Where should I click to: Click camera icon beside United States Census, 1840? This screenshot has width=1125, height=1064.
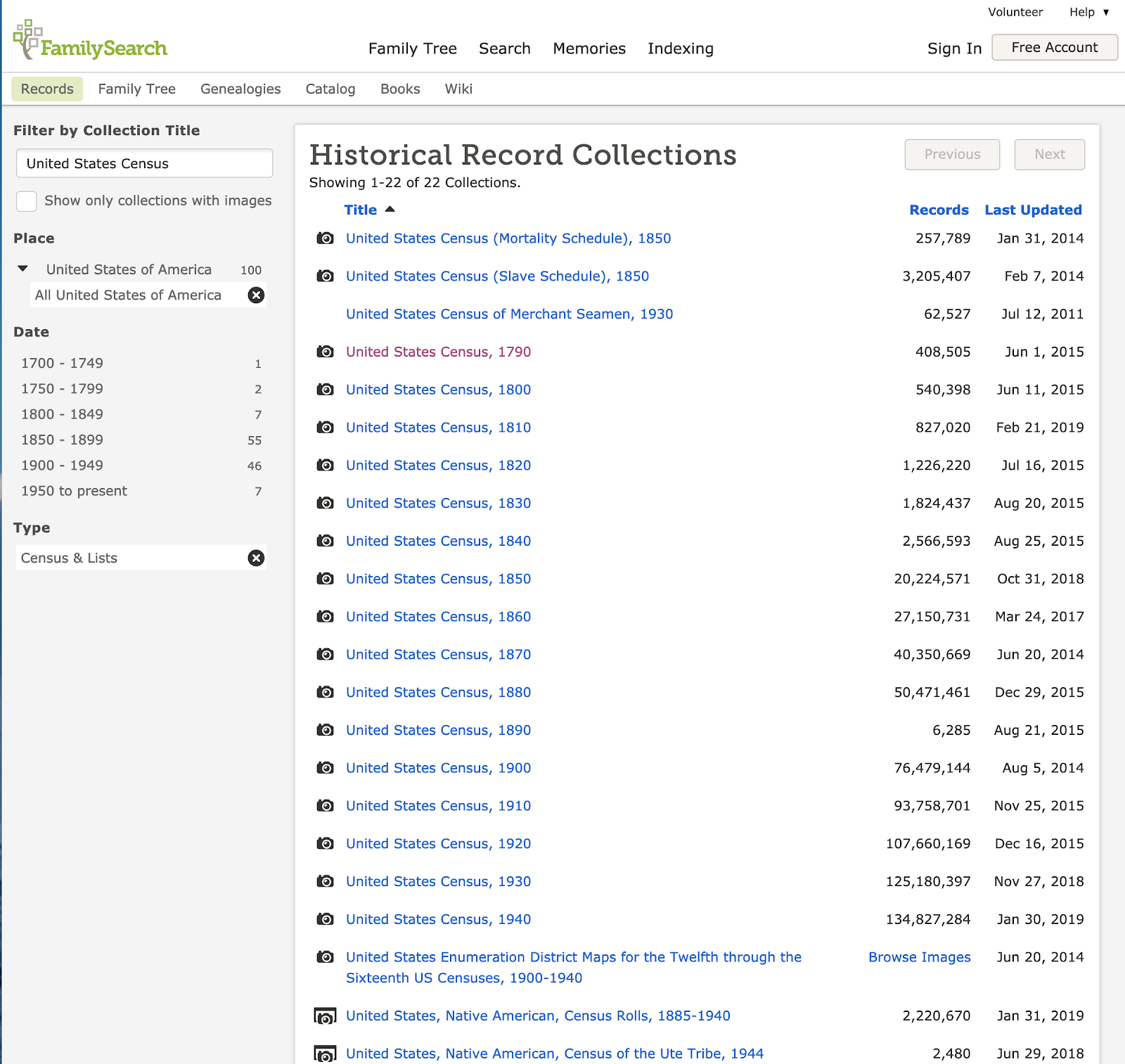[325, 541]
